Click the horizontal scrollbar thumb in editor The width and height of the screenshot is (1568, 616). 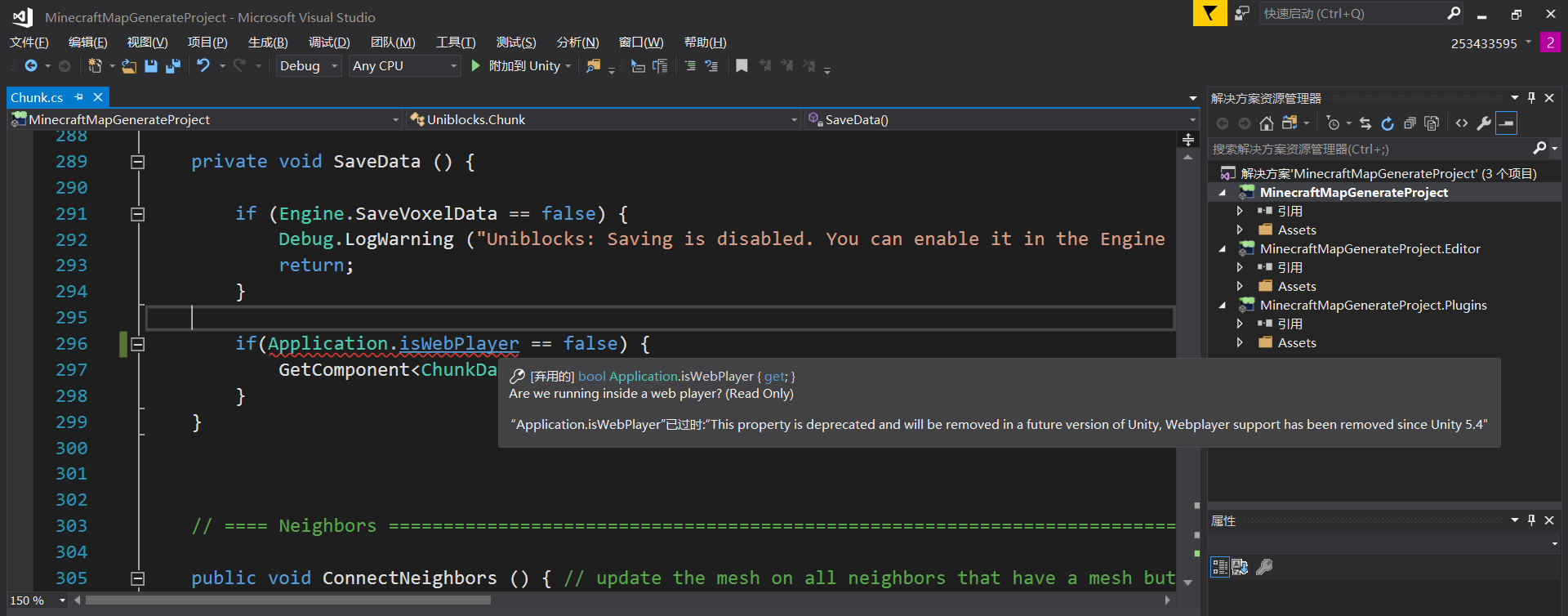tap(288, 600)
